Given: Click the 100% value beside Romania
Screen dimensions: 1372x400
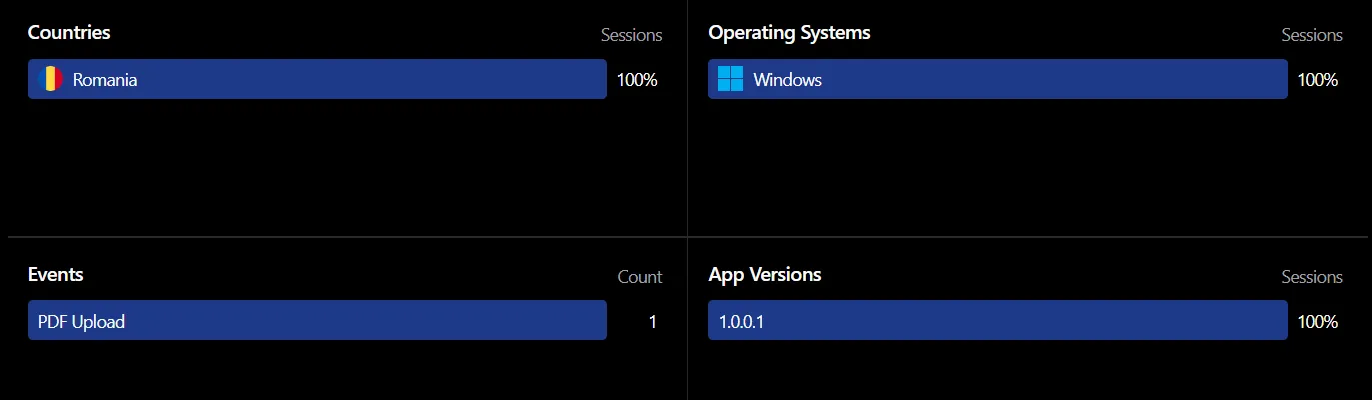Looking at the screenshot, I should coord(637,80).
